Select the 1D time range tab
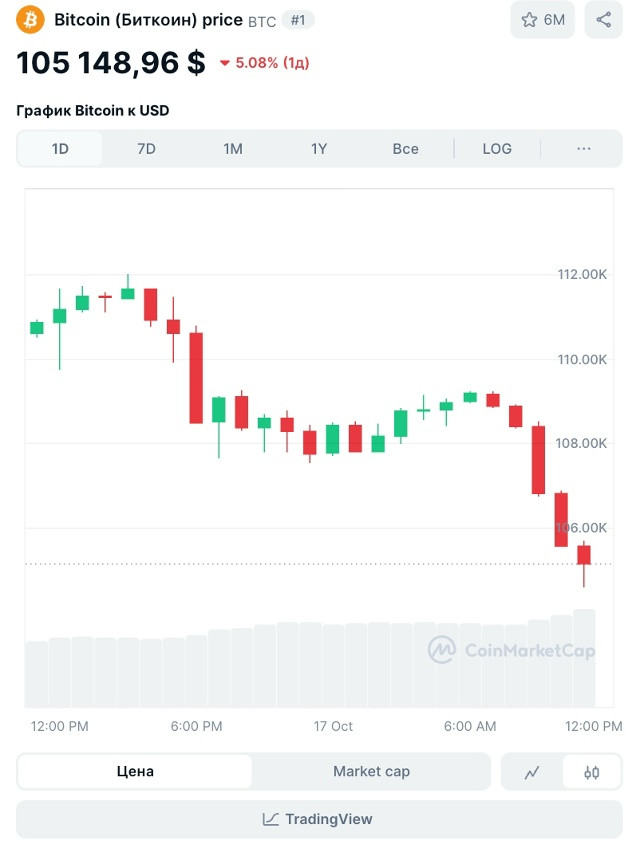The image size is (640, 856). (60, 149)
